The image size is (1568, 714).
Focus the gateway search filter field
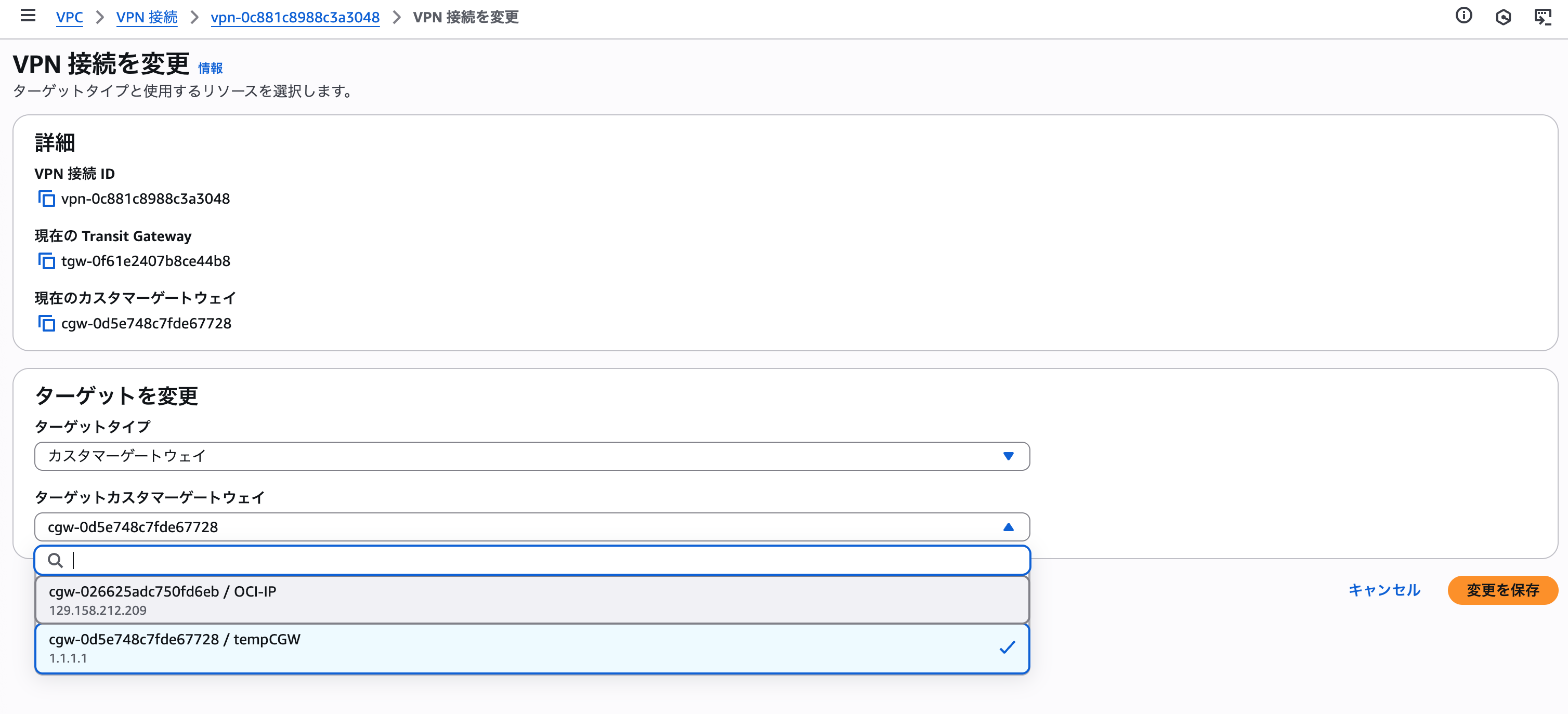pyautogui.click(x=532, y=560)
